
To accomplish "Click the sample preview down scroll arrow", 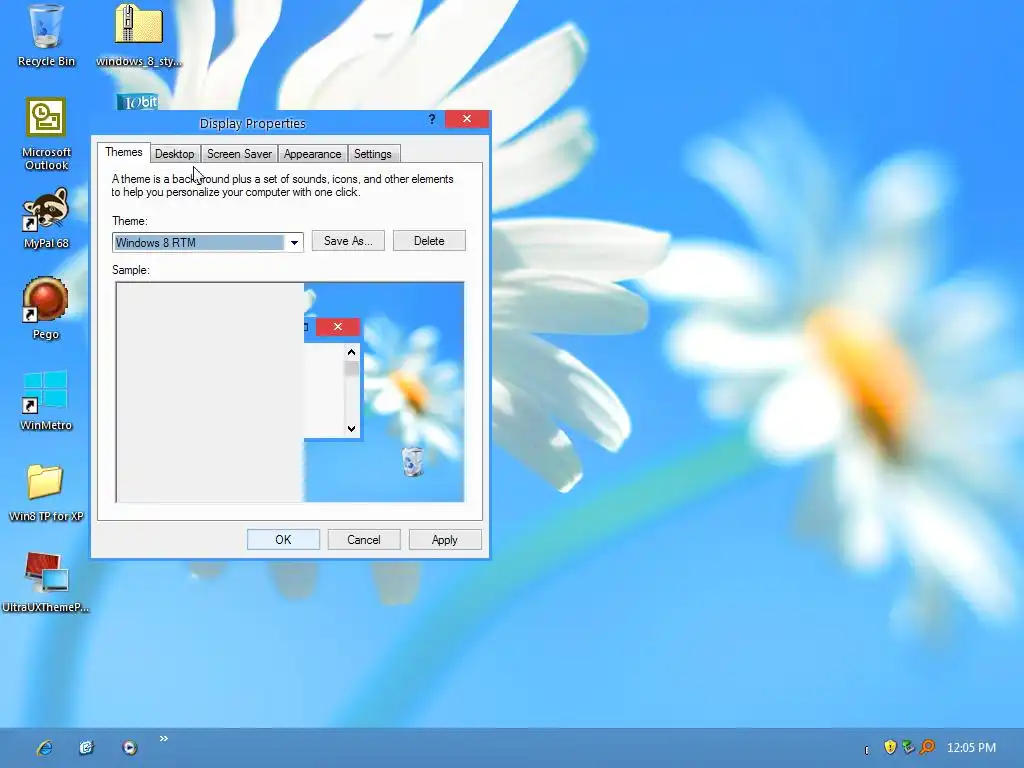I will point(351,428).
